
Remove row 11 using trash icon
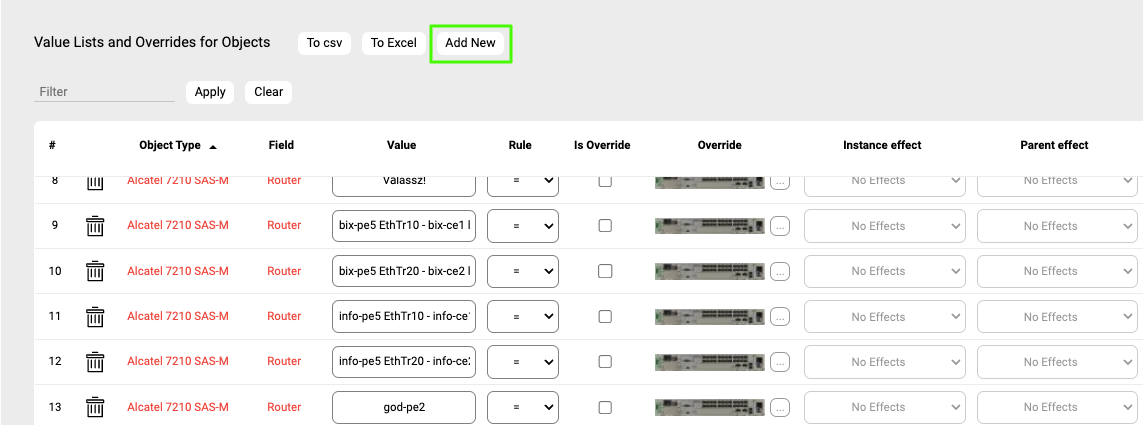click(95, 317)
